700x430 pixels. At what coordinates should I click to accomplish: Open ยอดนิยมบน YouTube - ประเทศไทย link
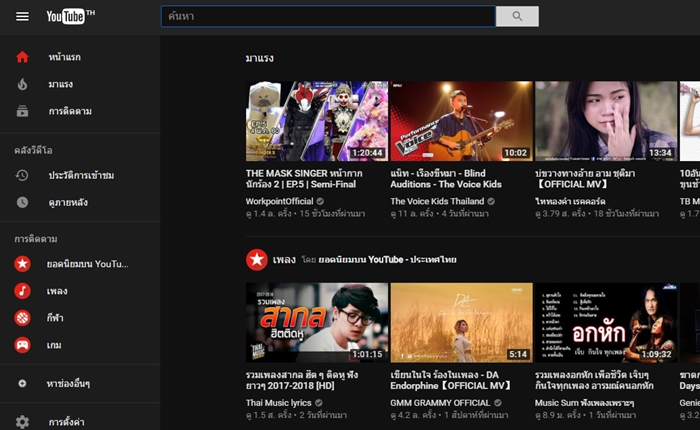[x=388, y=259]
